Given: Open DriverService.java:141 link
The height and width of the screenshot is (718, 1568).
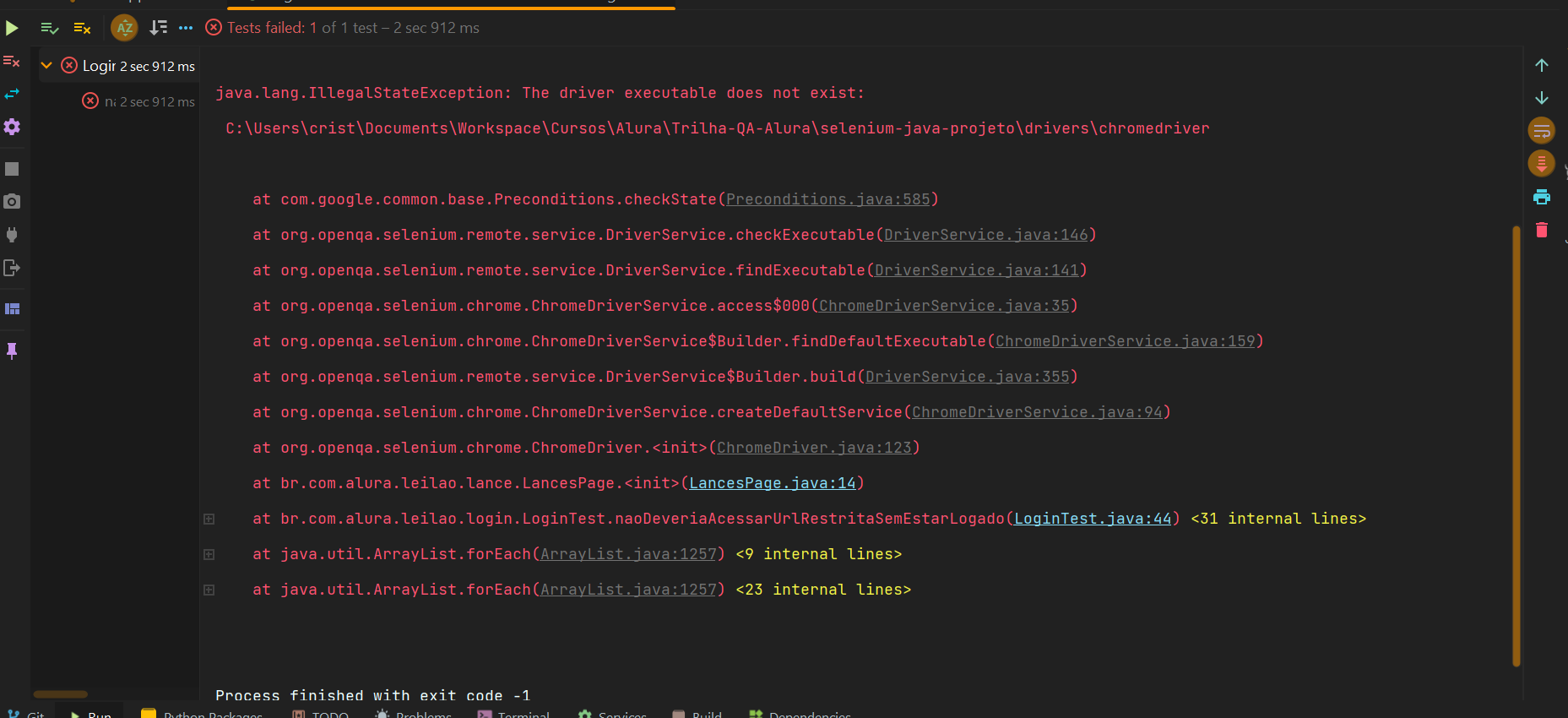Looking at the screenshot, I should coord(976,270).
